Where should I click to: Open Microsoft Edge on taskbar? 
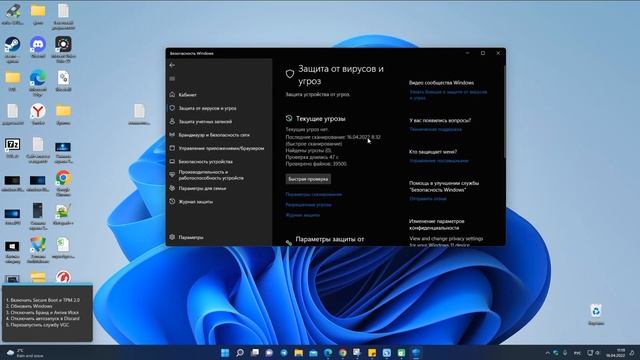[328, 353]
